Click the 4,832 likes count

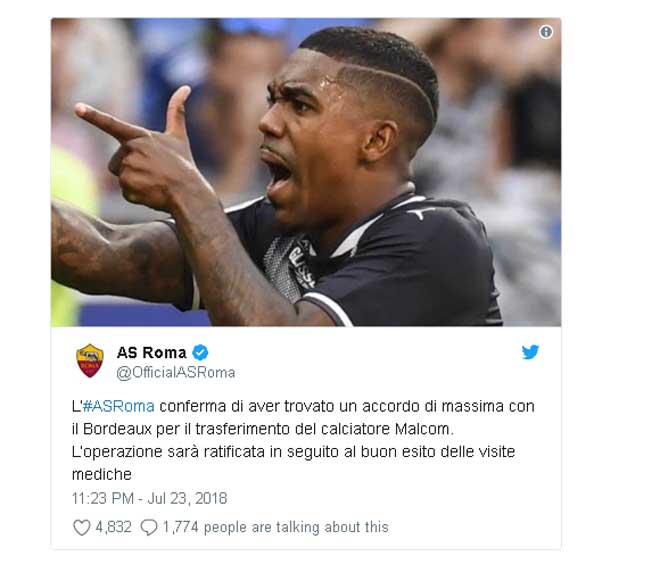point(113,527)
